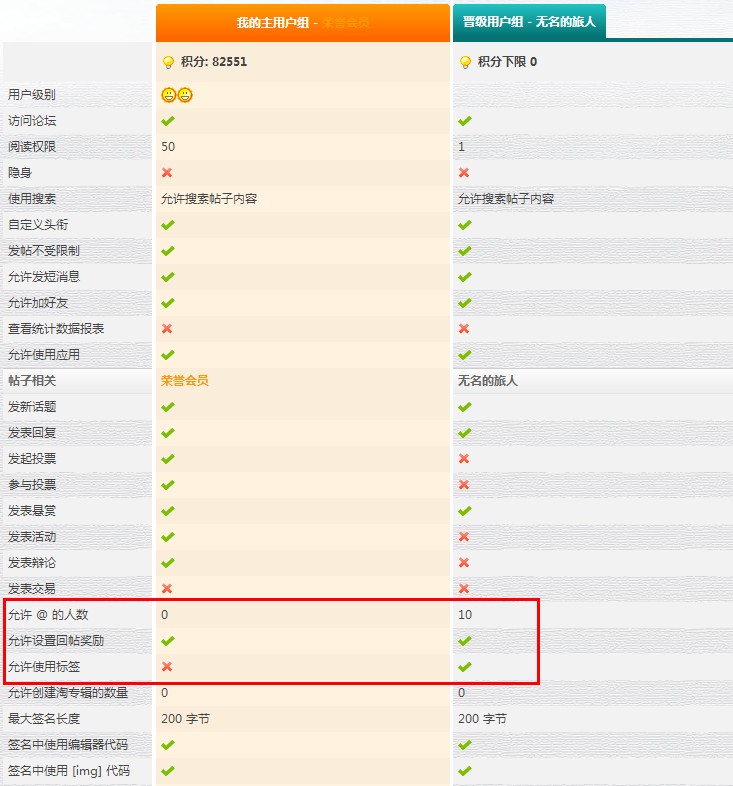This screenshot has width=733, height=786.
Task: Click the red cross for 允许使用标签 under 荣誉会员
Action: click(x=167, y=667)
